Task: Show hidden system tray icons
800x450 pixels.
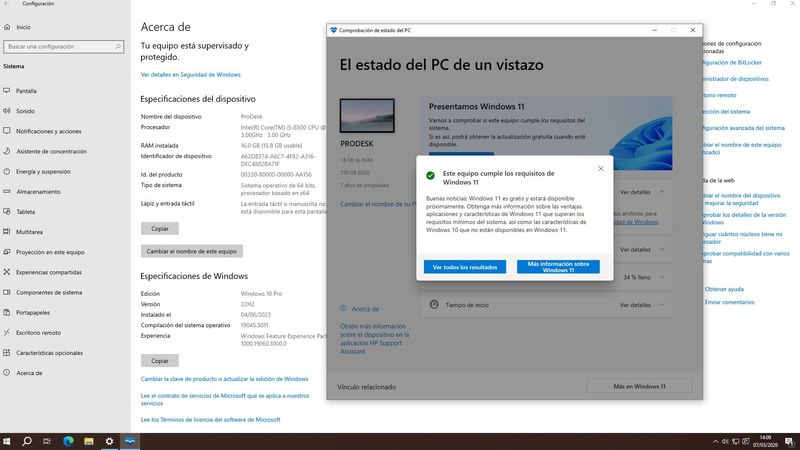Action: pyautogui.click(x=715, y=442)
